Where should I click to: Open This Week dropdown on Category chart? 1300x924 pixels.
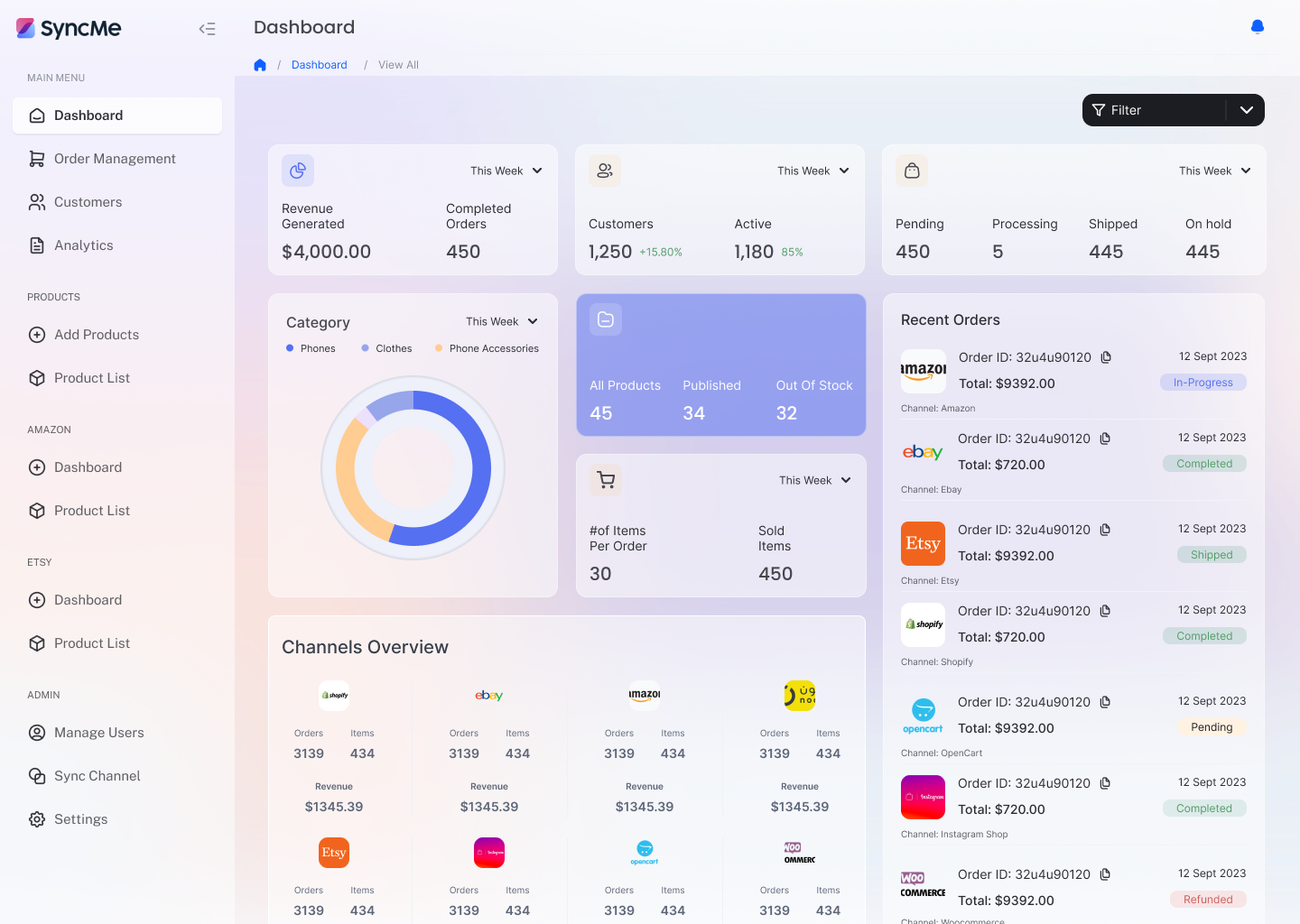(x=502, y=321)
